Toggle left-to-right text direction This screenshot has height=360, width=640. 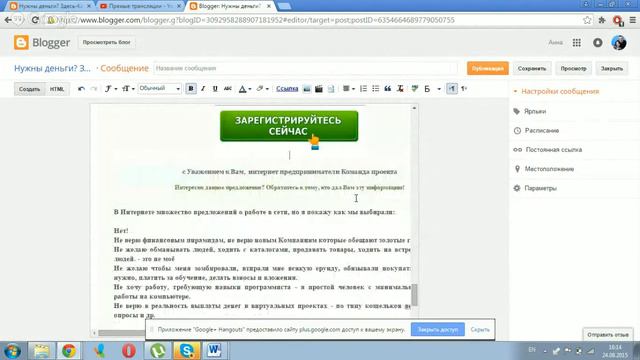pyautogui.click(x=452, y=89)
